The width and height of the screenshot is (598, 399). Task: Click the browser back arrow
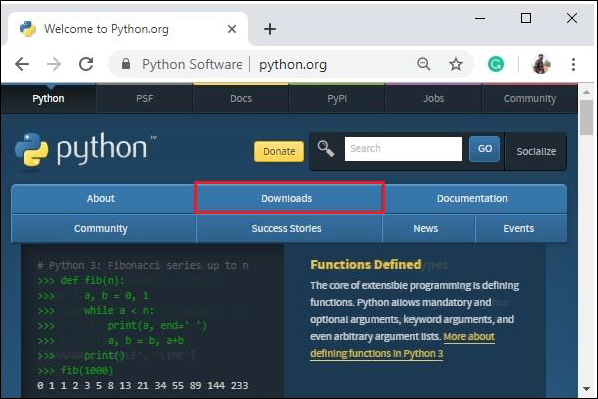coord(22,64)
